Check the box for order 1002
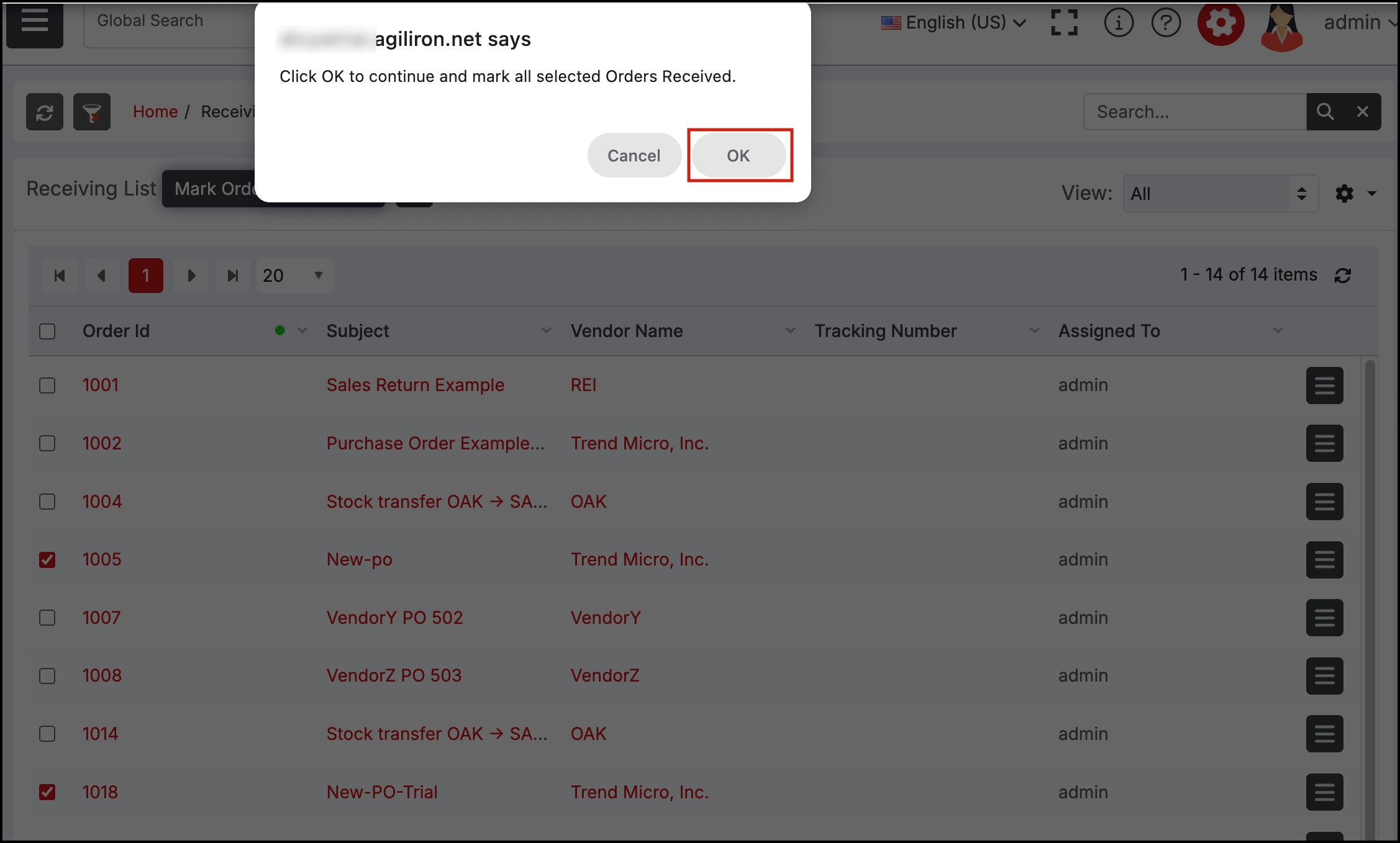 tap(47, 443)
